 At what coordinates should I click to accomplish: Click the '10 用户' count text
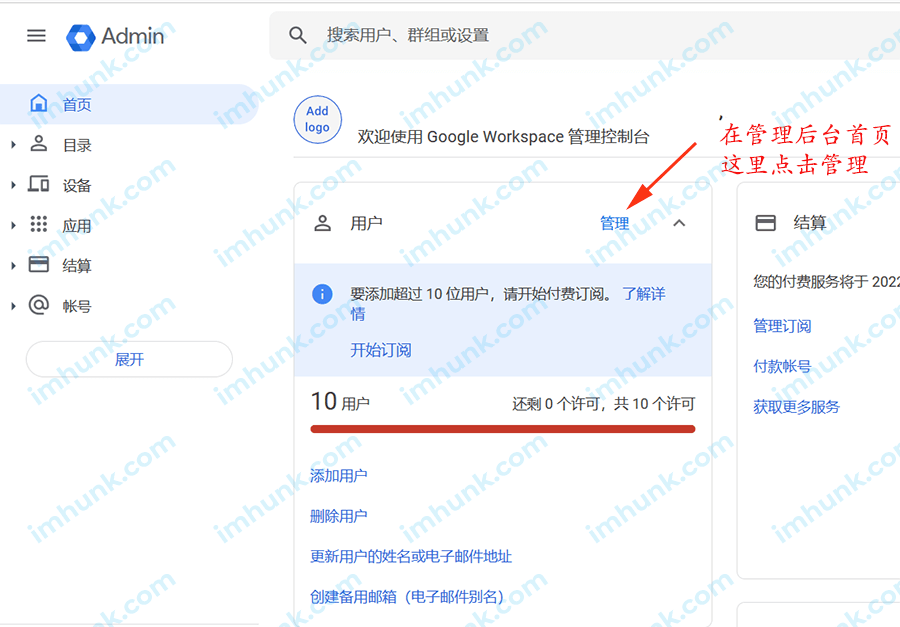click(x=340, y=402)
